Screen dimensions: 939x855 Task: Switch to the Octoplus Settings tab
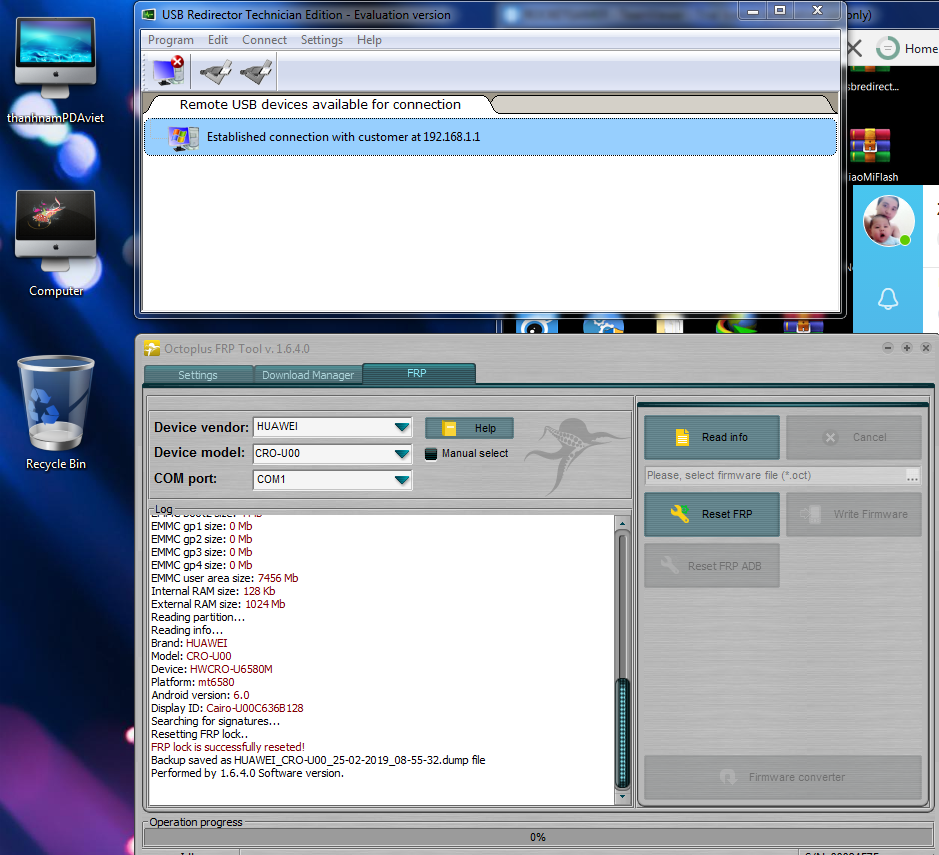[198, 375]
